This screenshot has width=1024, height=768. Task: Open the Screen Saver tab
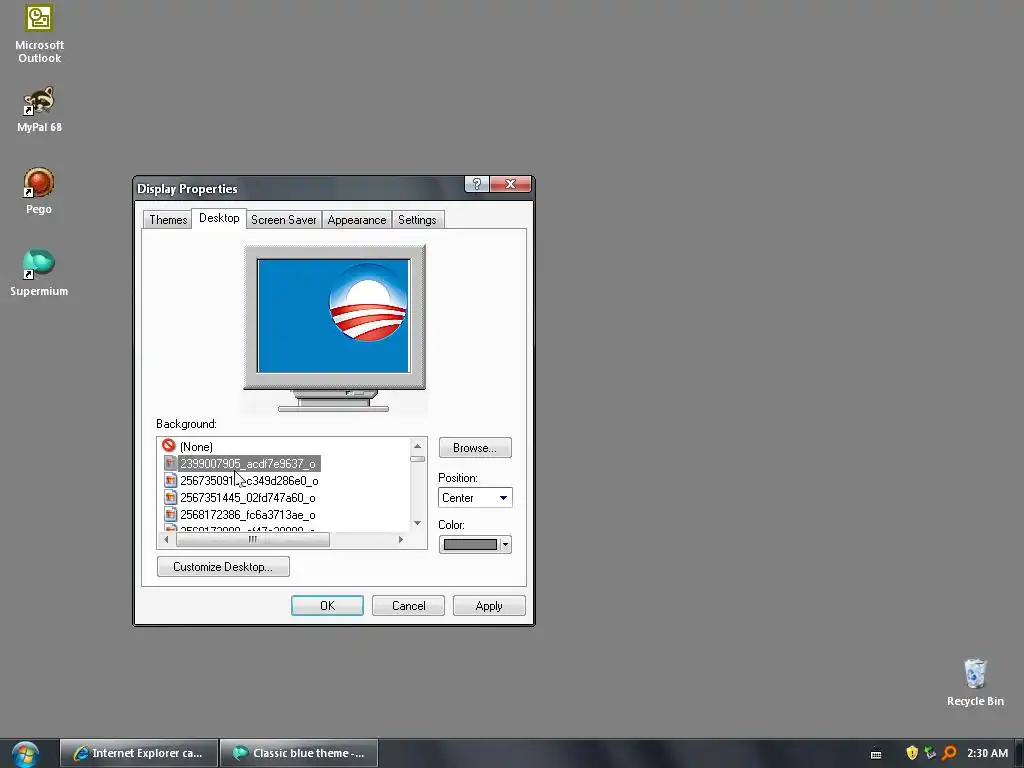pos(283,219)
